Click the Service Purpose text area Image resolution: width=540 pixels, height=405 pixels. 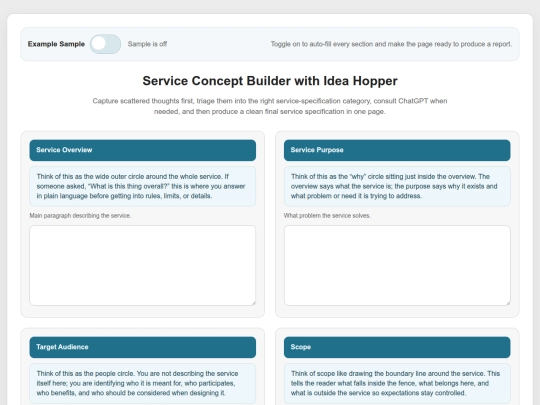click(397, 265)
